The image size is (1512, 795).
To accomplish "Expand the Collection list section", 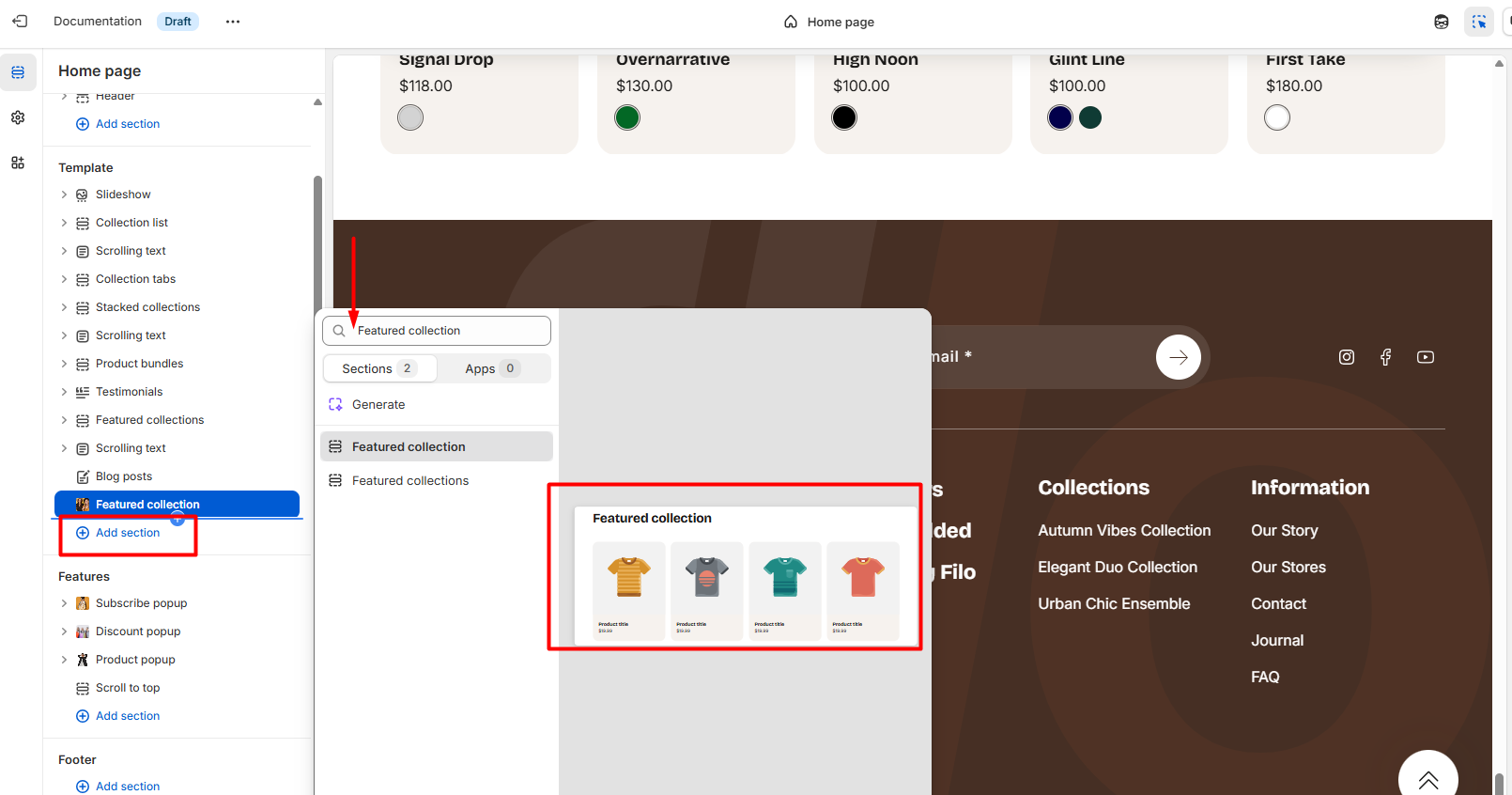I will point(64,223).
